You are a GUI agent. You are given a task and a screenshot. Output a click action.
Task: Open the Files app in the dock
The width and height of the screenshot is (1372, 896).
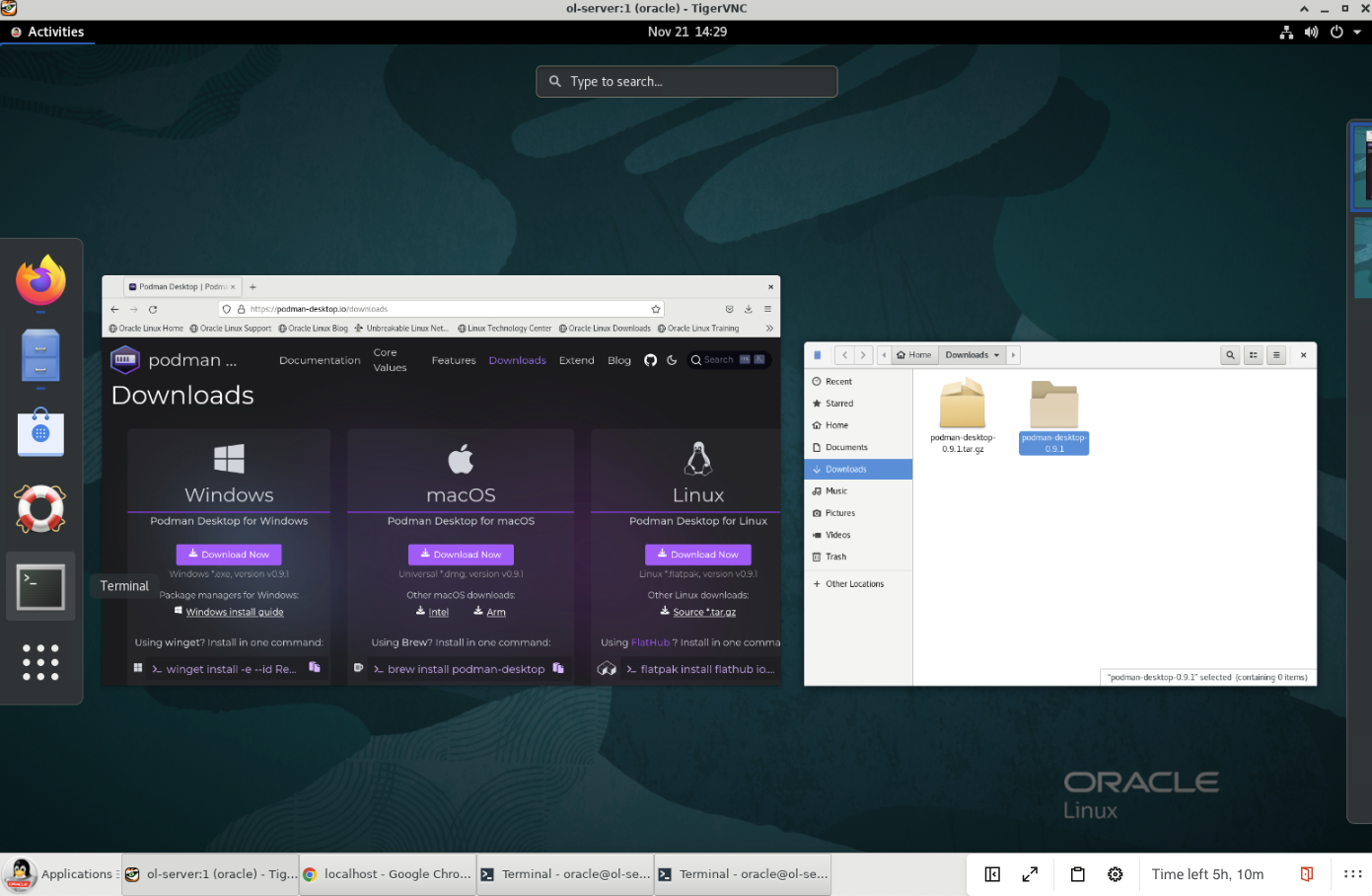(40, 355)
